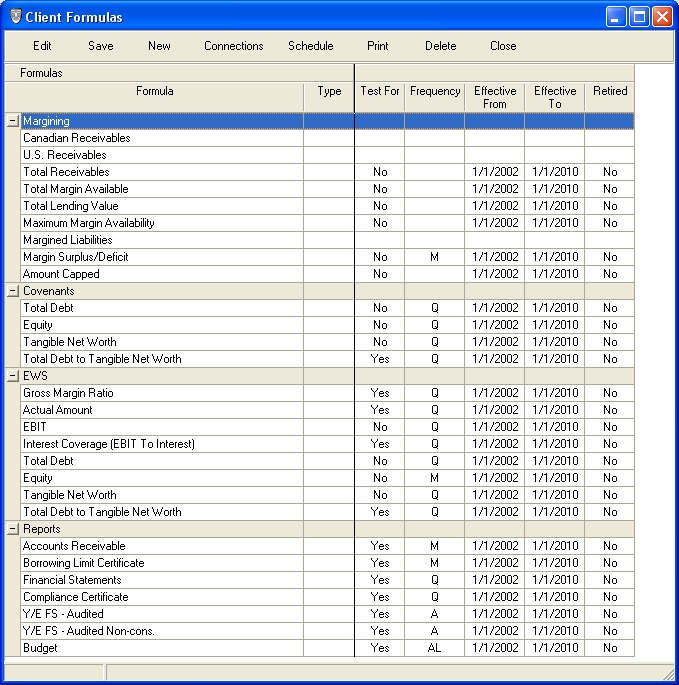
Task: Click the Effective To column header
Action: [554, 97]
